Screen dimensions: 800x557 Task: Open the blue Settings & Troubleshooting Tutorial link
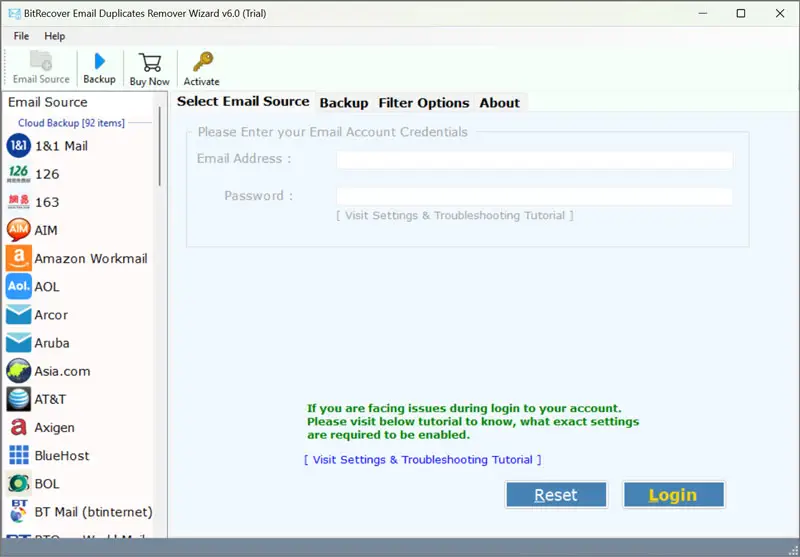(x=422, y=460)
